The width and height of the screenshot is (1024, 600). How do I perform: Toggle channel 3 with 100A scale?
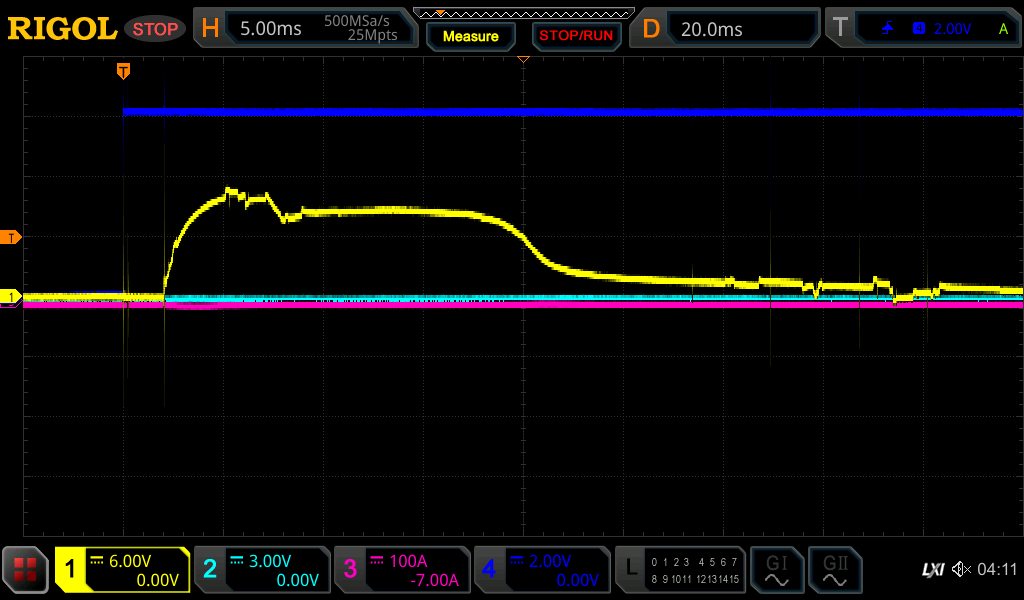pyautogui.click(x=402, y=570)
